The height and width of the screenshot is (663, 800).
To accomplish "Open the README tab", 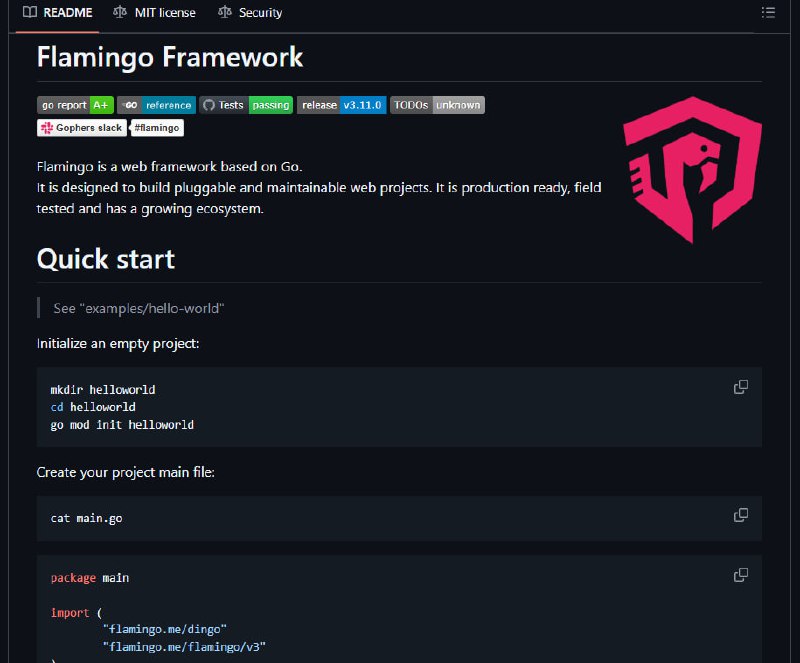I will [x=58, y=13].
